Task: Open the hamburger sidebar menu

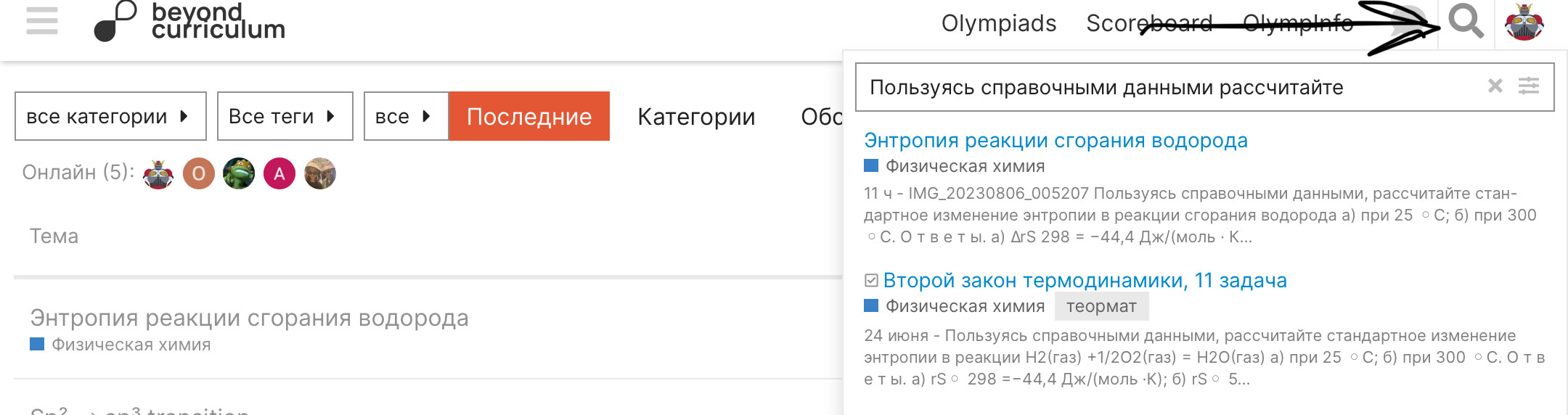Action: (41, 21)
